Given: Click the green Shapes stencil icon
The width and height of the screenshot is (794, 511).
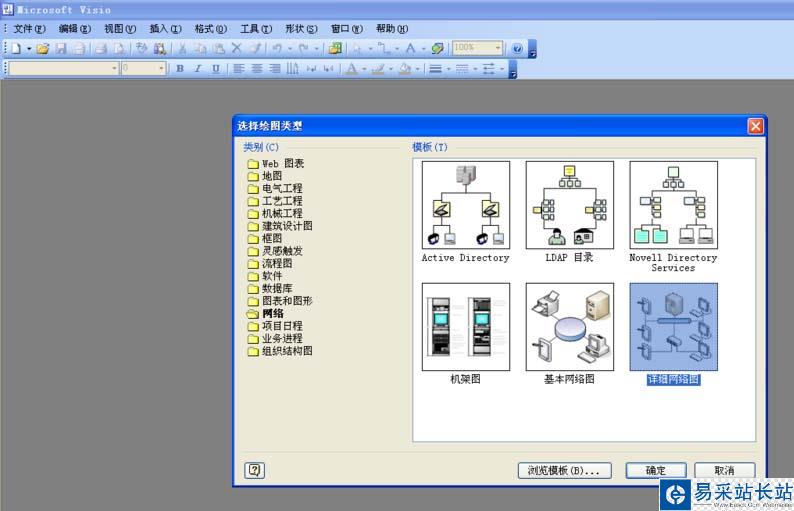Looking at the screenshot, I should coord(335,49).
